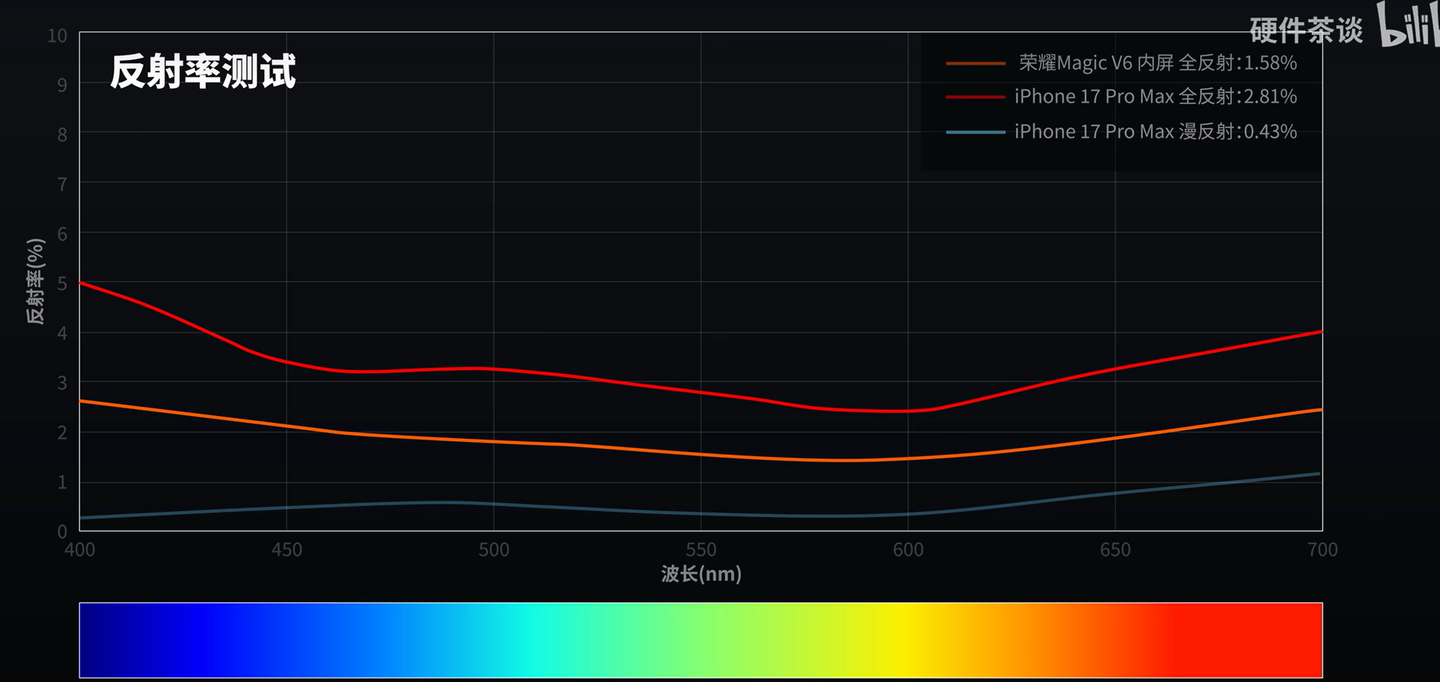Viewport: 1440px width, 682px height.
Task: Select the iPhone 17 Pro Max 漫反射:0.43% legend text
Action: [x=1156, y=131]
